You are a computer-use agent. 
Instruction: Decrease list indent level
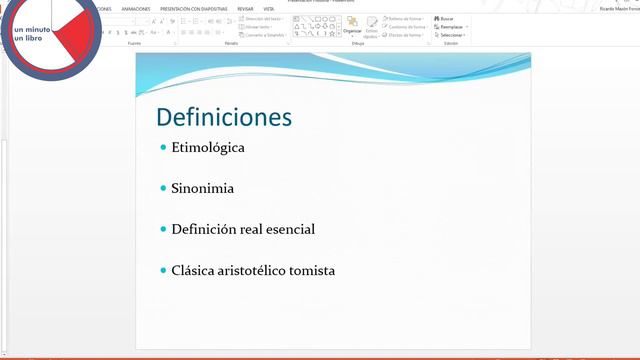coord(210,22)
